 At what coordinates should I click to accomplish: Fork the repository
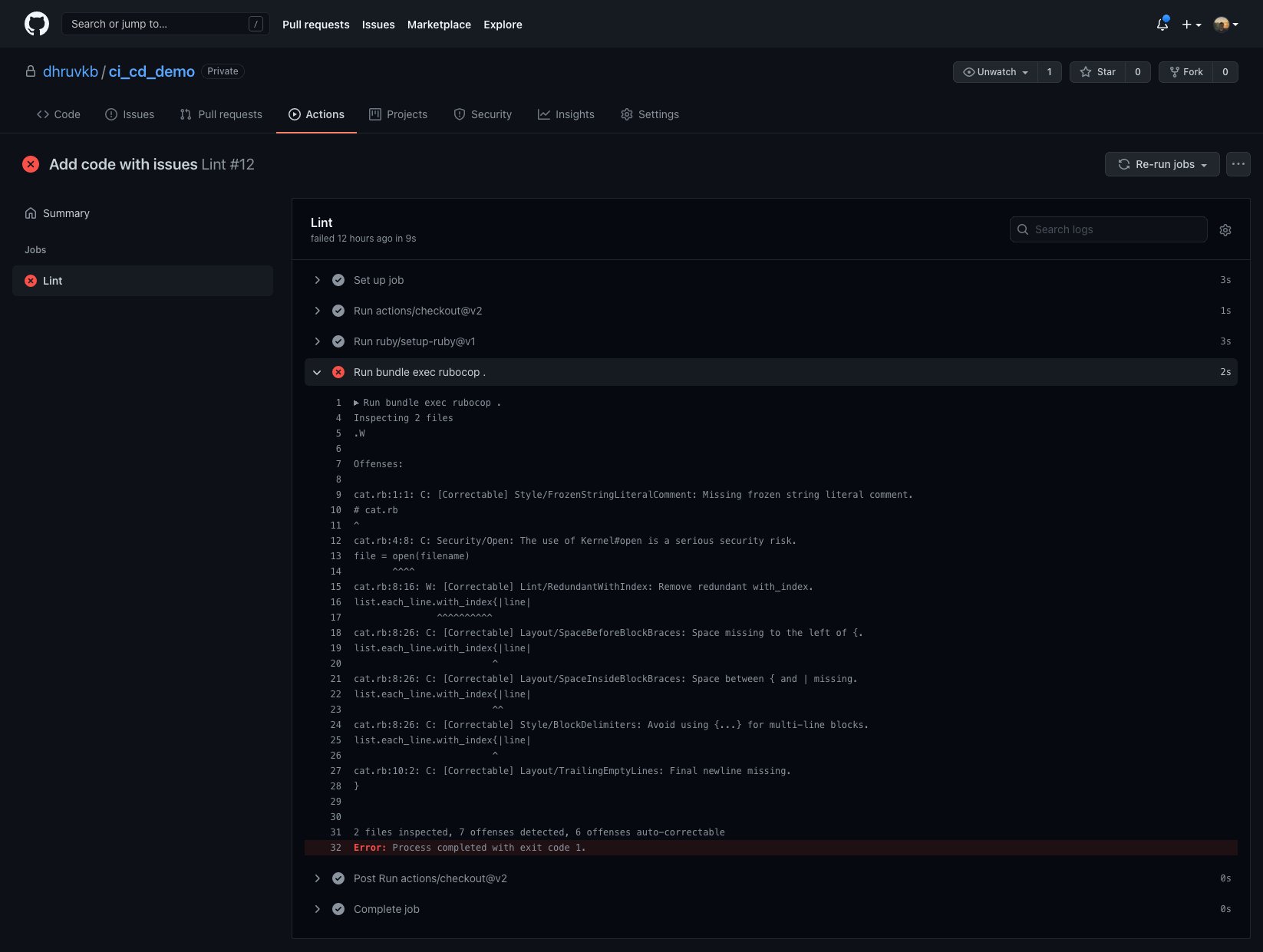pyautogui.click(x=1186, y=72)
